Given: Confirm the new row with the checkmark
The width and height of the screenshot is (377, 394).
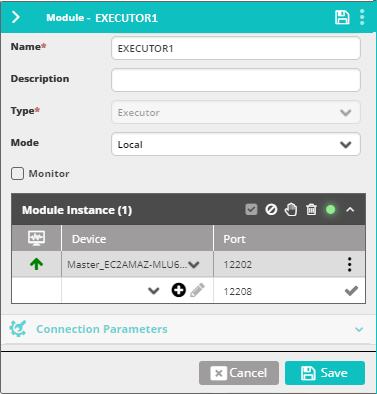Looking at the screenshot, I should (351, 291).
